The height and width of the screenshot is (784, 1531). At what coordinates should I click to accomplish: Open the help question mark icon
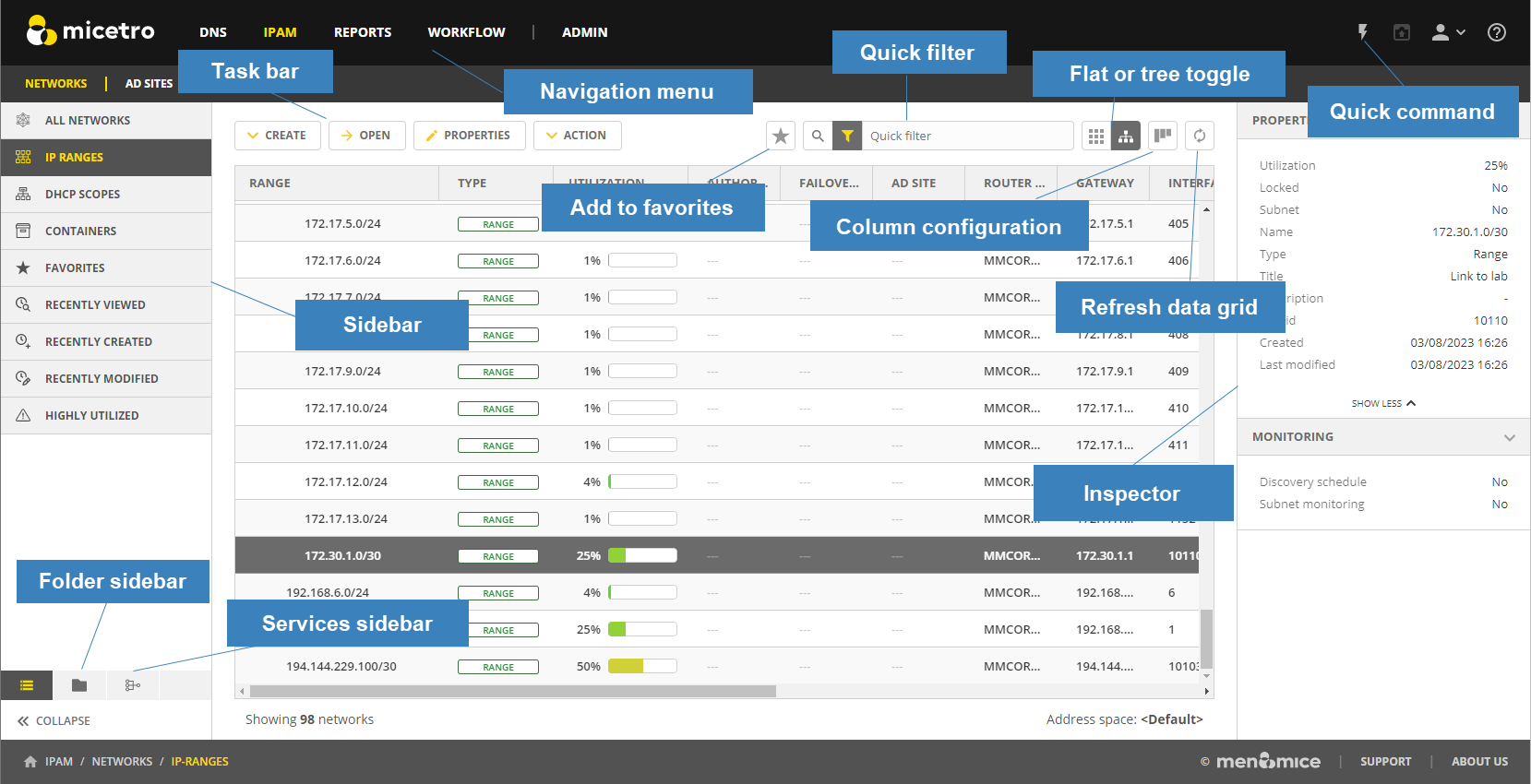point(1496,32)
